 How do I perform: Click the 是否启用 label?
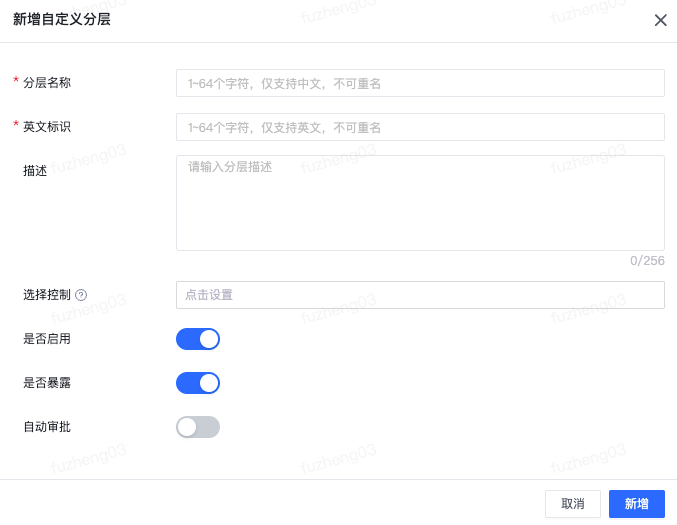click(47, 339)
